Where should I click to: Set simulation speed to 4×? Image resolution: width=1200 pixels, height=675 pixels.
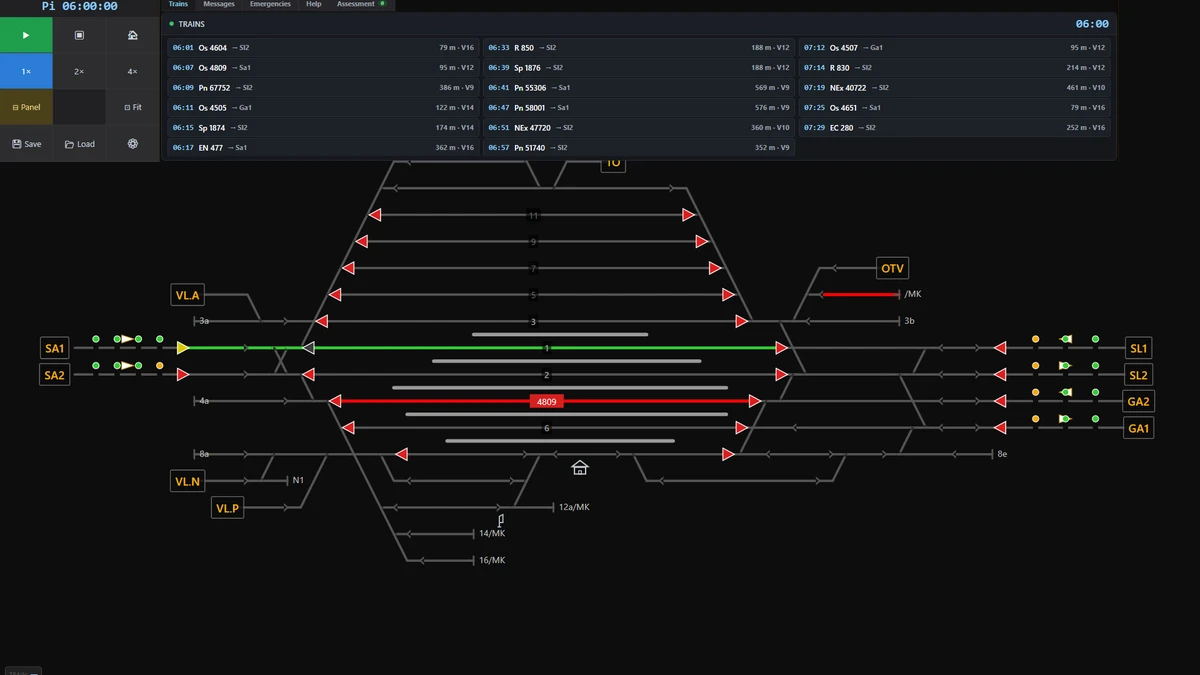click(x=133, y=71)
